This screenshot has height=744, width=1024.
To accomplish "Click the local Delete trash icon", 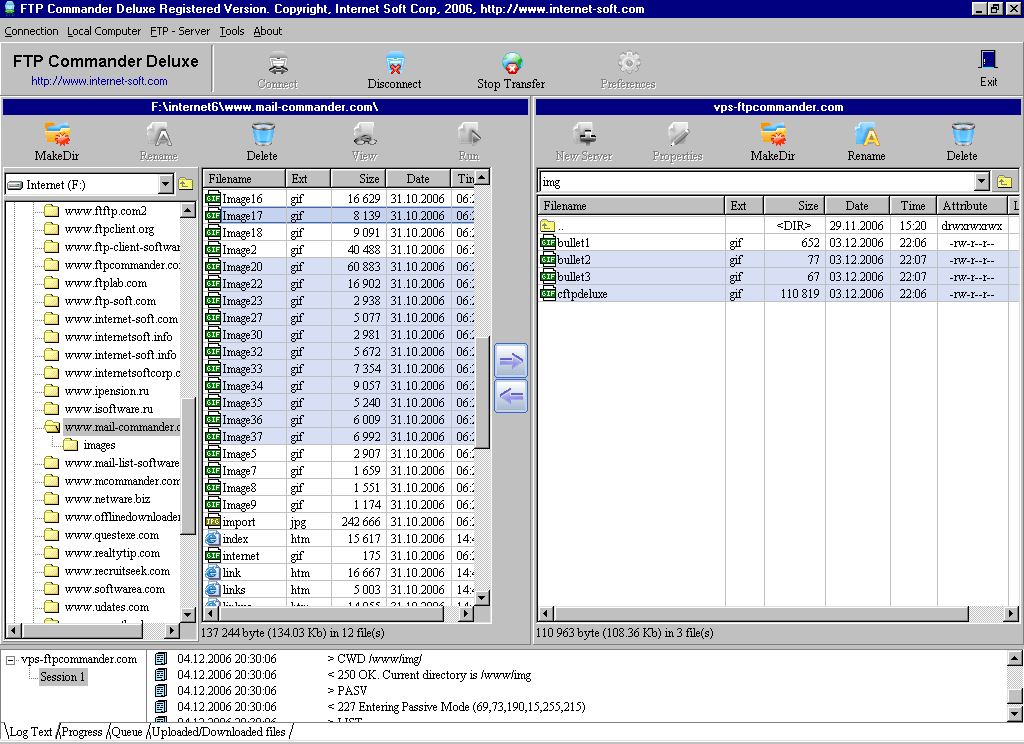I will click(262, 140).
